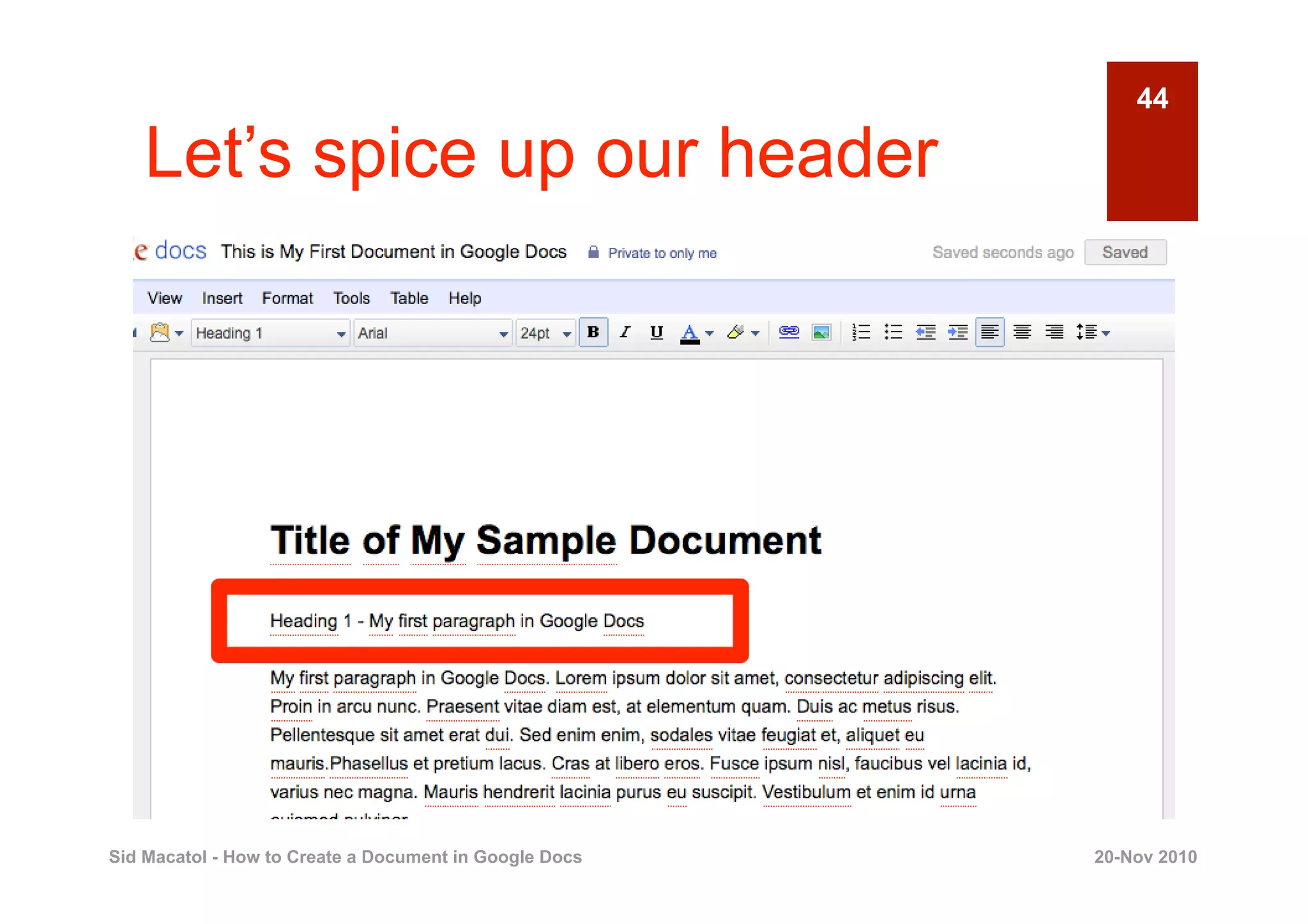This screenshot has width=1308, height=924.
Task: Click the paint format clipboard icon
Action: coord(160,332)
